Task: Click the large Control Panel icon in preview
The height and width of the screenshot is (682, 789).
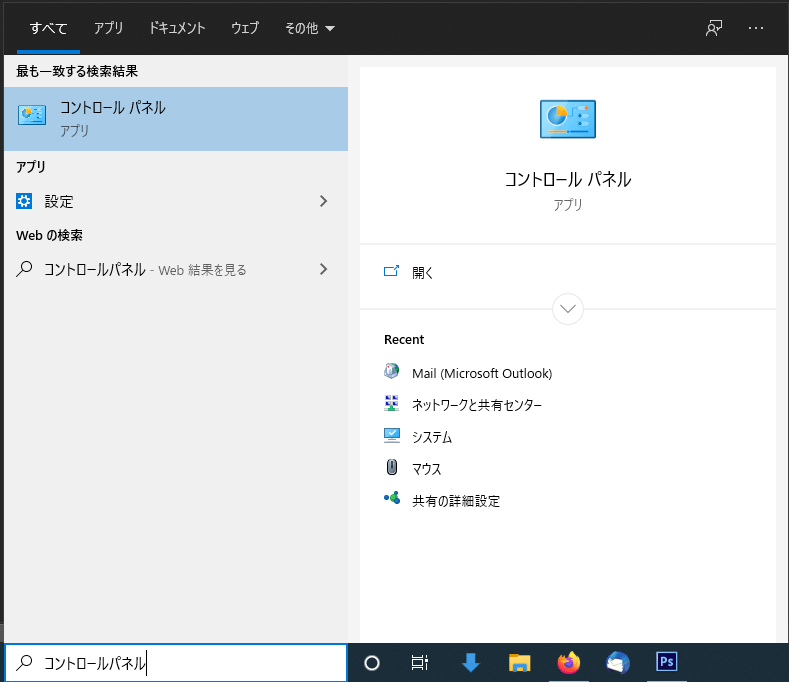Action: coord(567,120)
